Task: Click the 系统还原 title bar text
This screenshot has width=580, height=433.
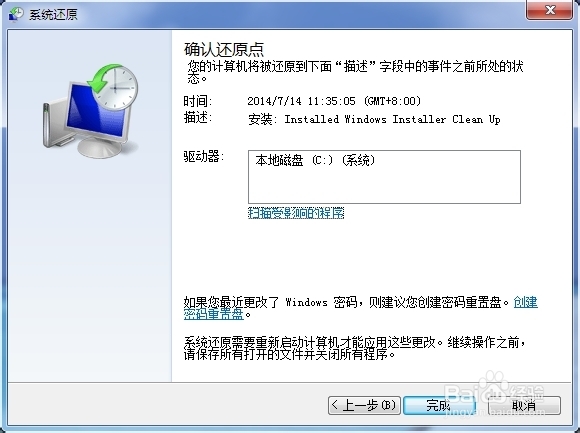Action: pyautogui.click(x=53, y=14)
